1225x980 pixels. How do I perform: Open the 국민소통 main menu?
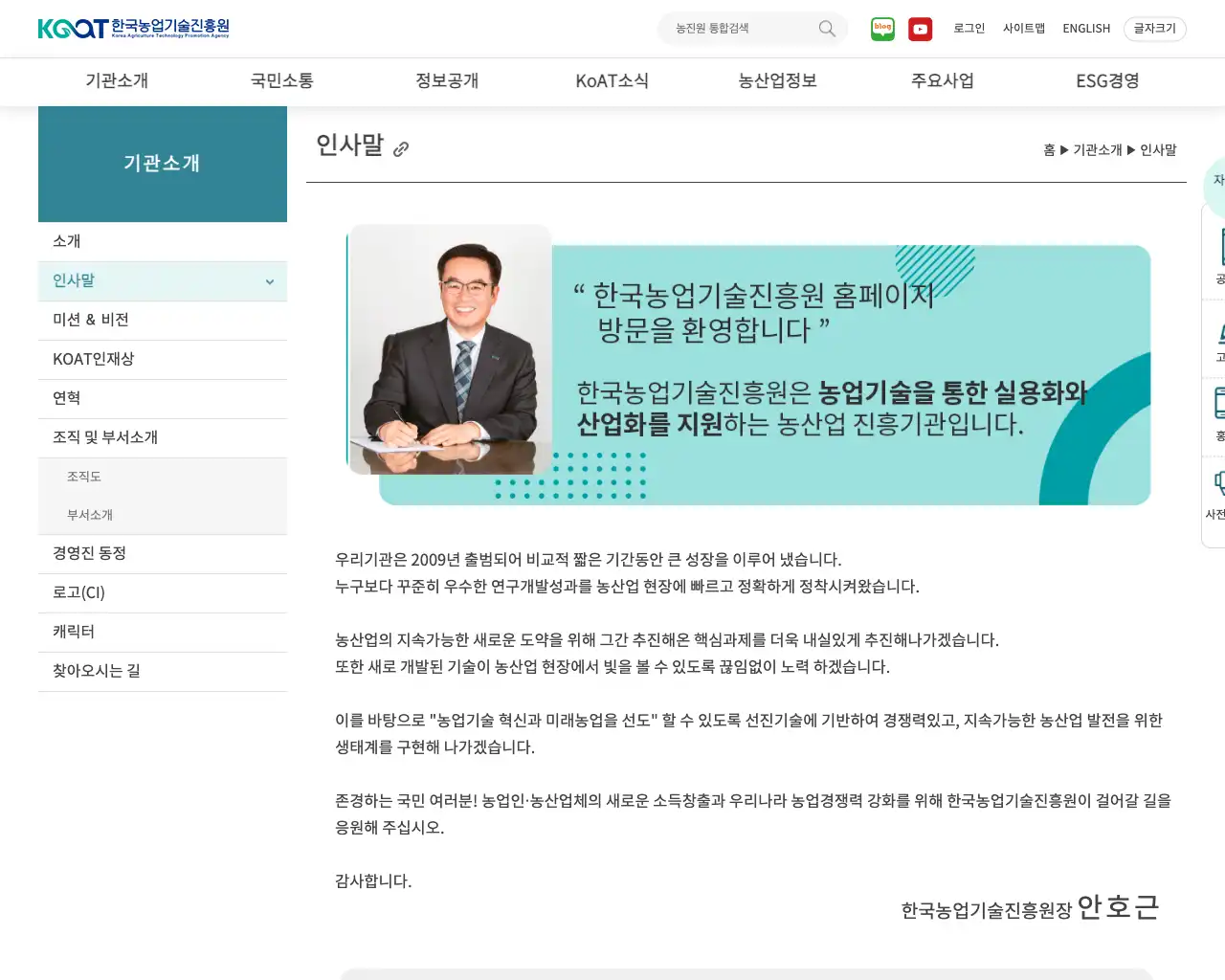click(282, 81)
